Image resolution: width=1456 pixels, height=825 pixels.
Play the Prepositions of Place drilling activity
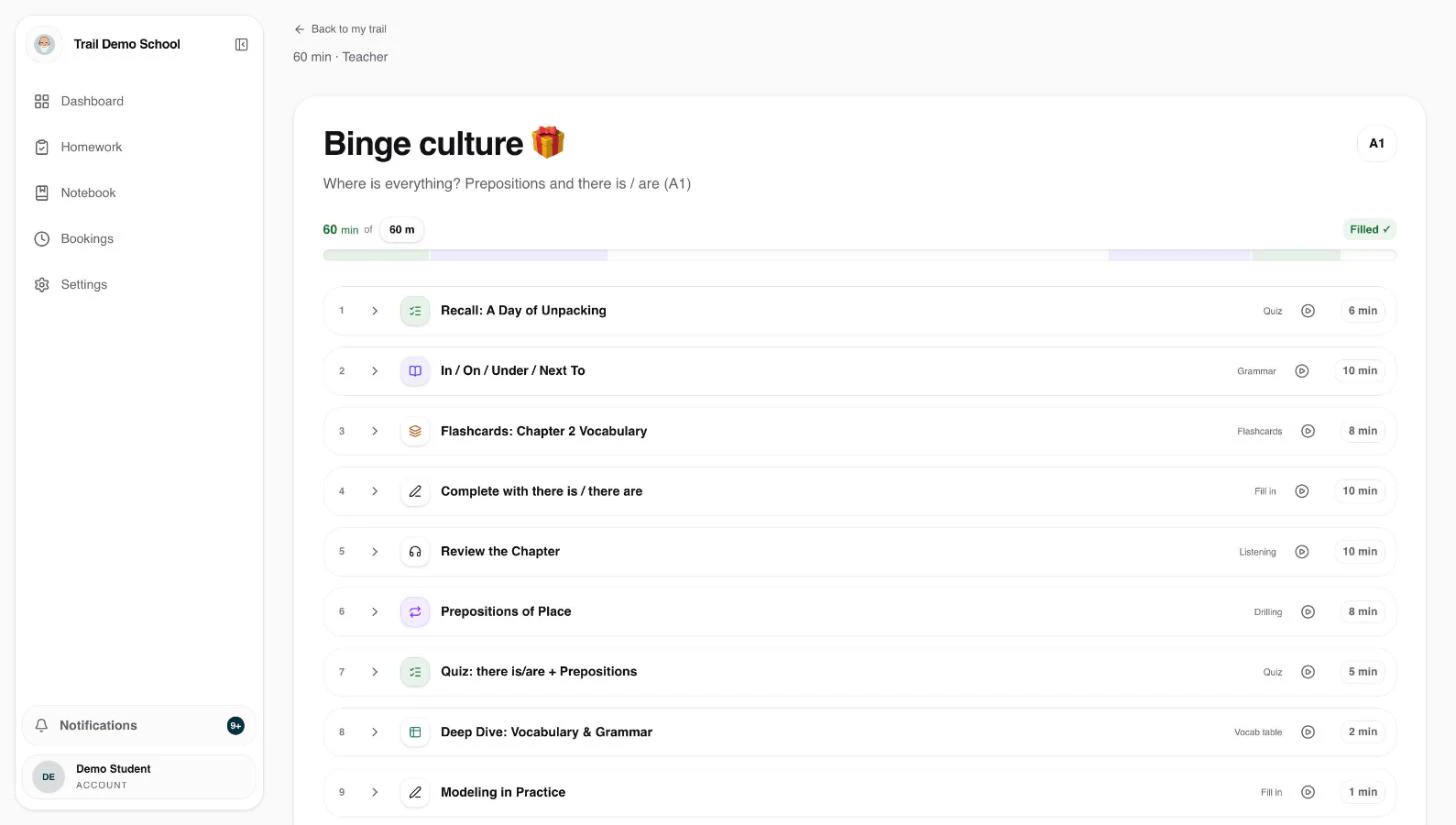coord(1308,612)
